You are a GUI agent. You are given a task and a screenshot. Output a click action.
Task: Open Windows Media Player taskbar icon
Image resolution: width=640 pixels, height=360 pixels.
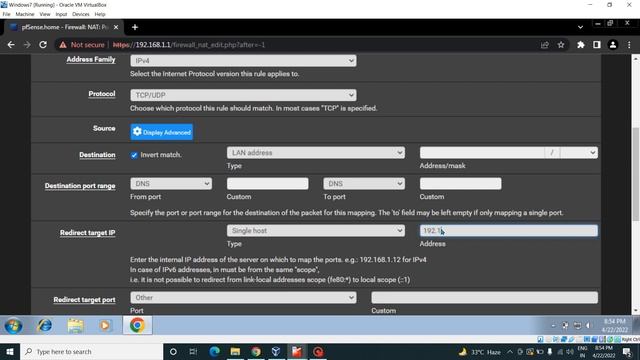(105, 326)
